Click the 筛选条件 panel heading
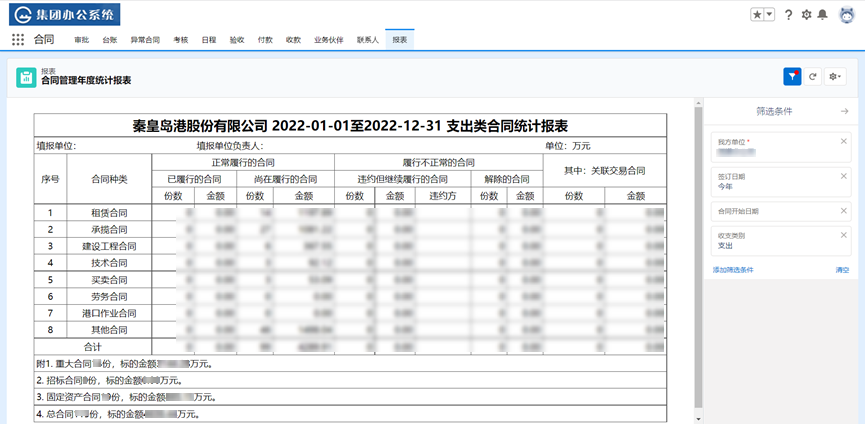Screen dimensions: 865x424 [x=774, y=111]
